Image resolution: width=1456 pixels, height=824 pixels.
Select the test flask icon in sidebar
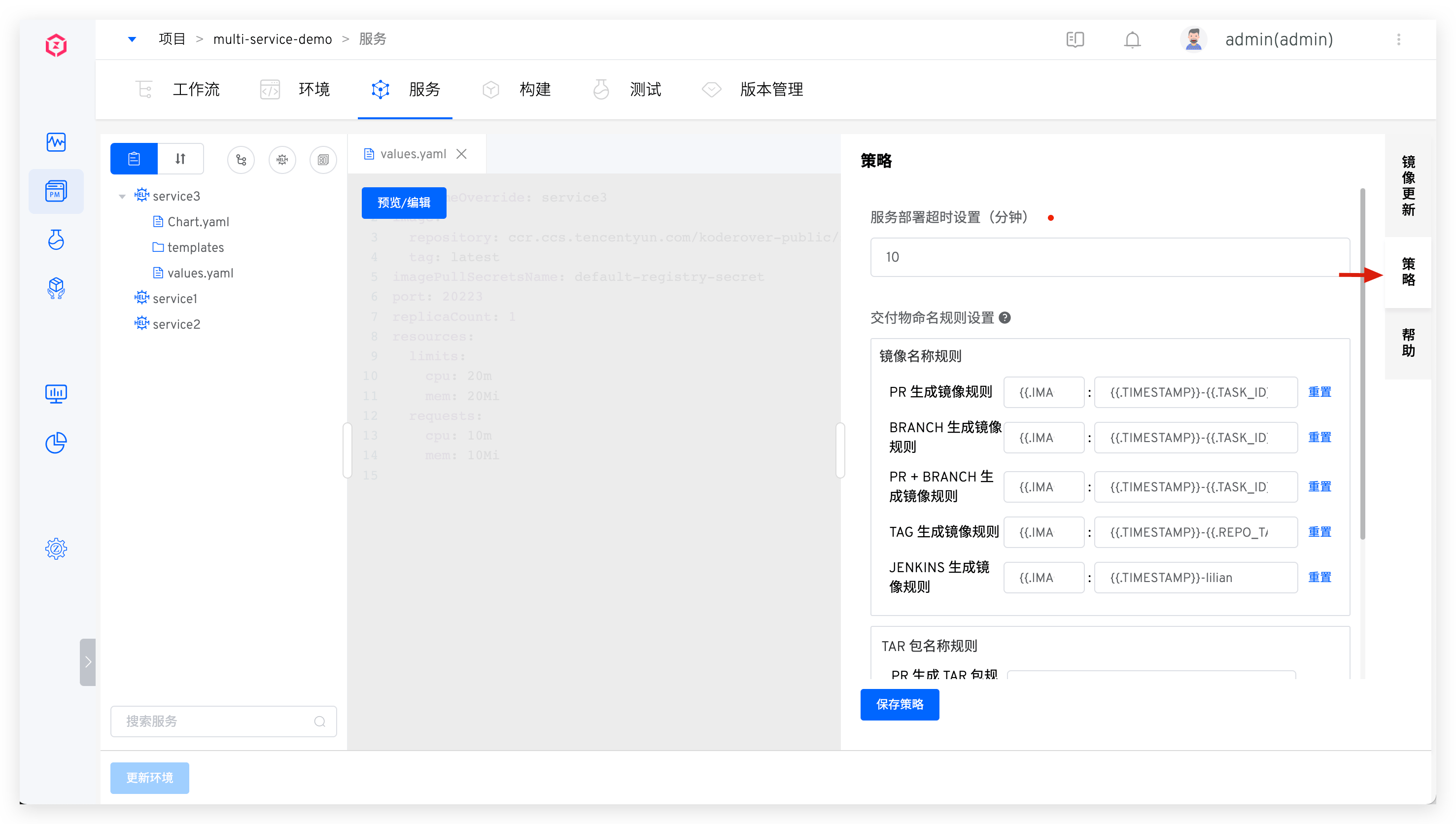(x=56, y=240)
